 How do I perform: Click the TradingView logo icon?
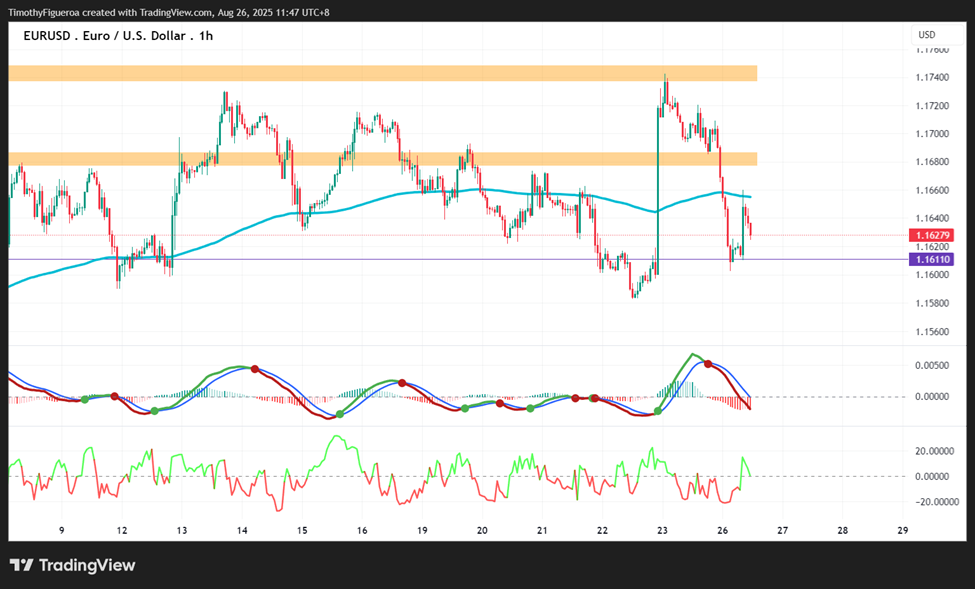click(x=22, y=565)
